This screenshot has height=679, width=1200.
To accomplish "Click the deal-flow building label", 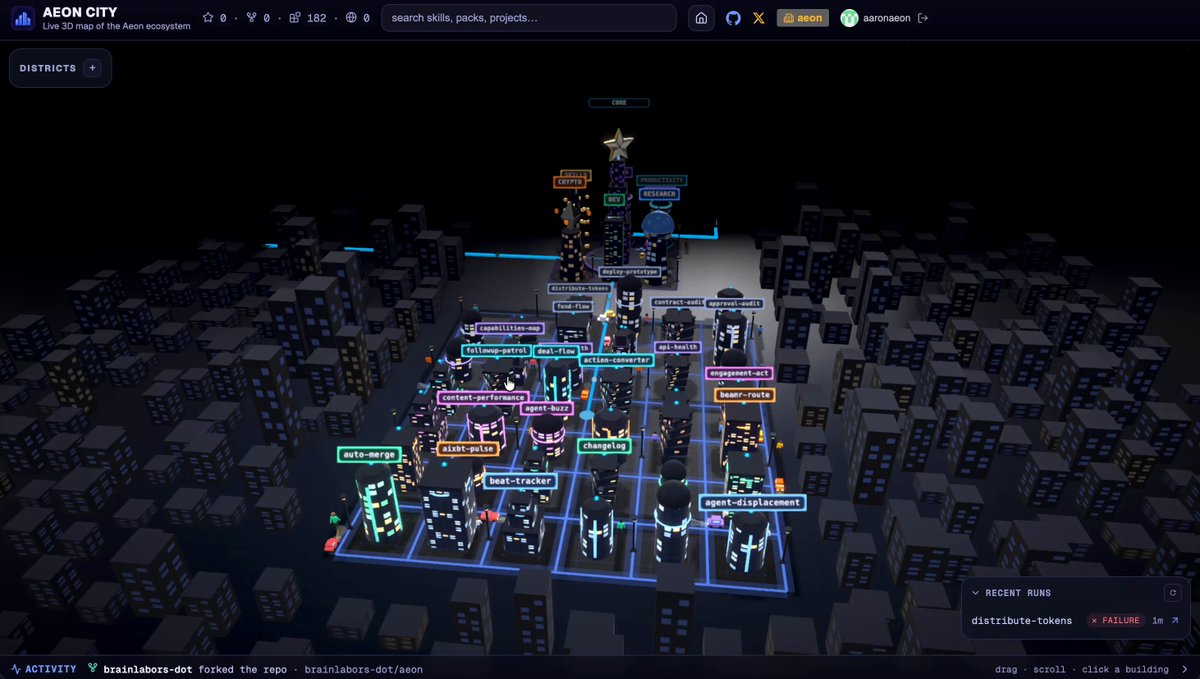I will click(x=556, y=351).
